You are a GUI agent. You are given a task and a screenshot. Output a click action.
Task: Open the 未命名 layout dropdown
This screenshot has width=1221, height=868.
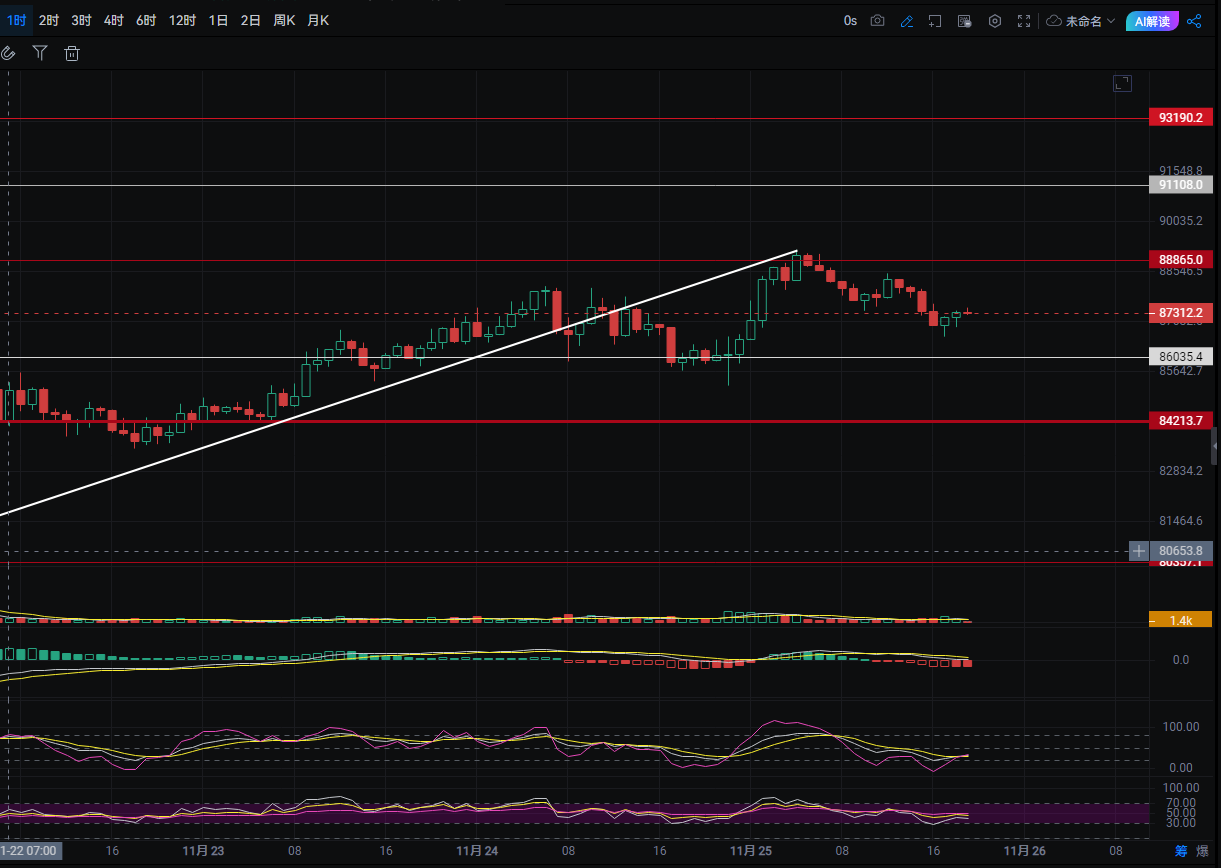[x=1081, y=20]
